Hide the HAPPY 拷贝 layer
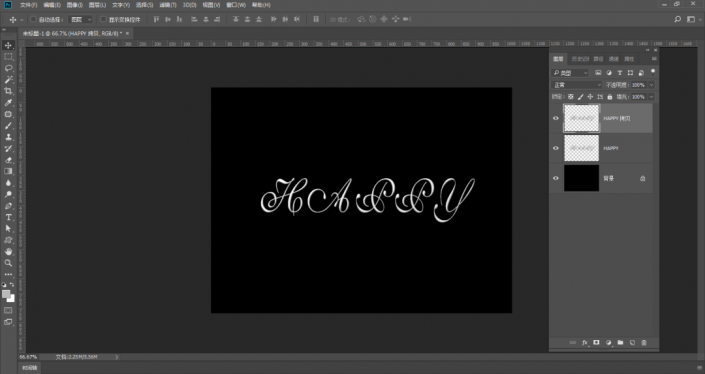Viewport: 705px width, 374px height. tap(556, 118)
